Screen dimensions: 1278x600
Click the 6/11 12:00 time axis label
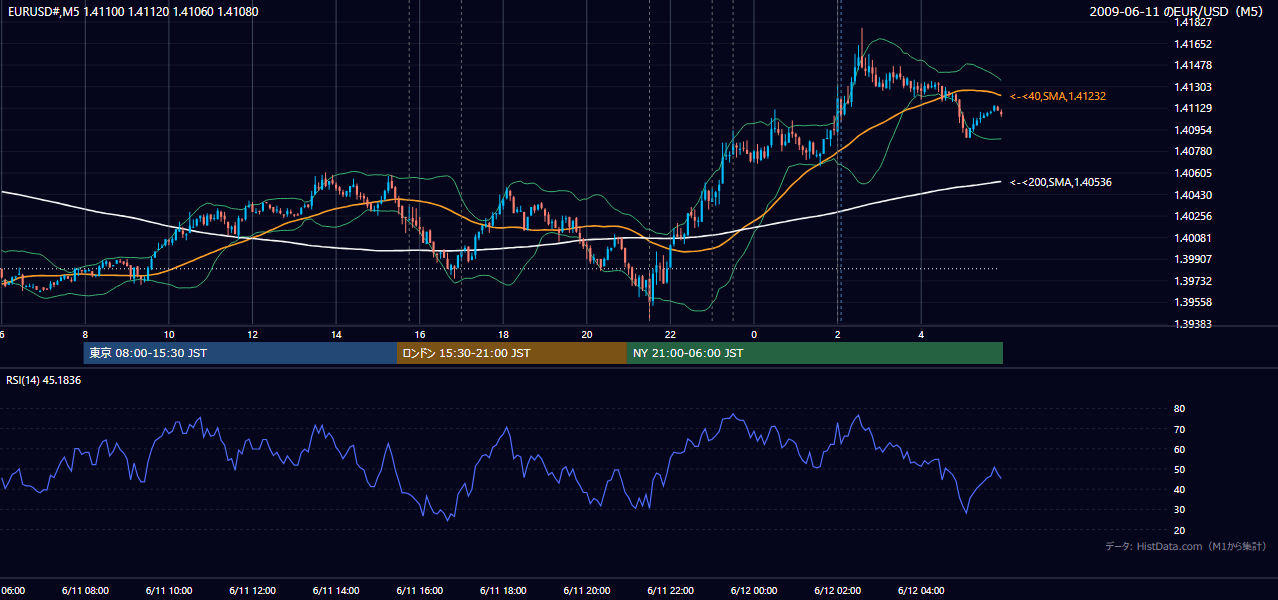coord(252,590)
